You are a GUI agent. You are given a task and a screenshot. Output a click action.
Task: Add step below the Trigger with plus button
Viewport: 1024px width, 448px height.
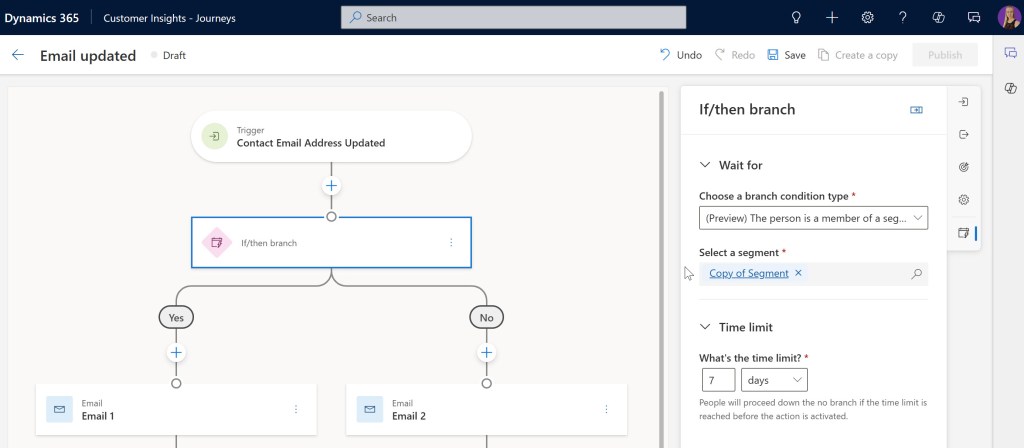pos(331,187)
